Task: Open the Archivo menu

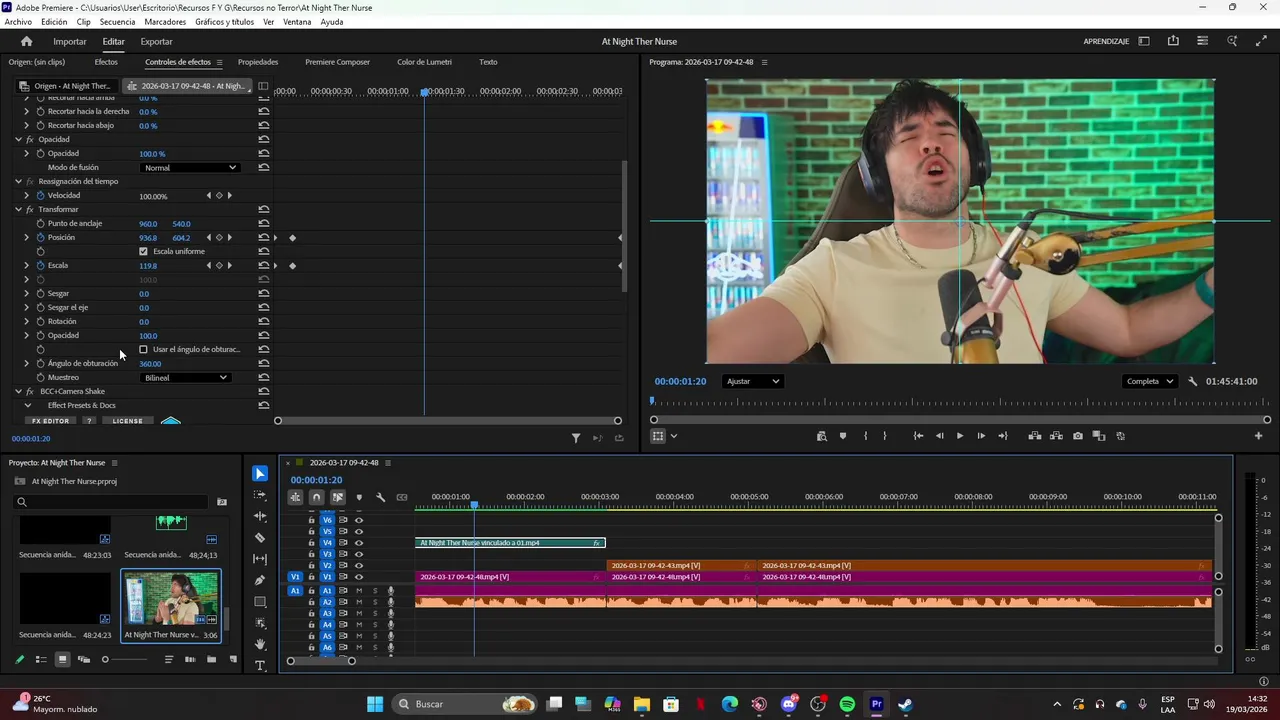Action: click(18, 22)
